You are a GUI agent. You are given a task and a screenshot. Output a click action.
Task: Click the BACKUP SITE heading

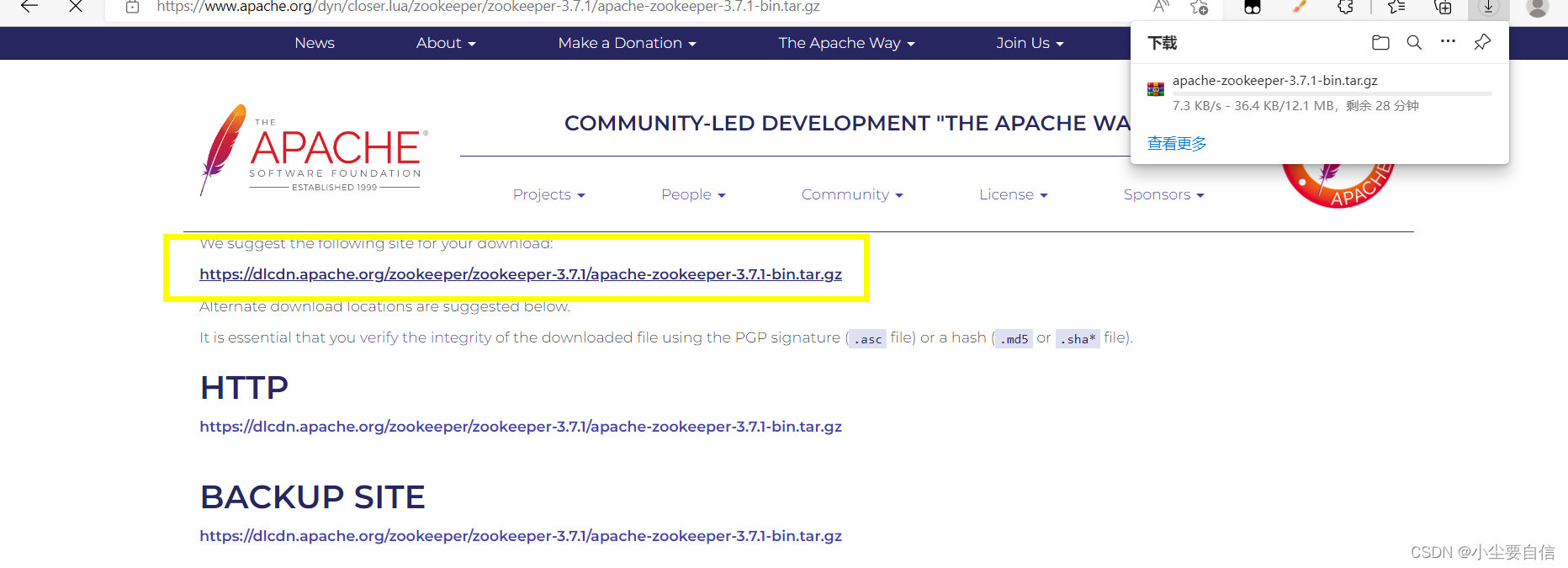(x=313, y=497)
